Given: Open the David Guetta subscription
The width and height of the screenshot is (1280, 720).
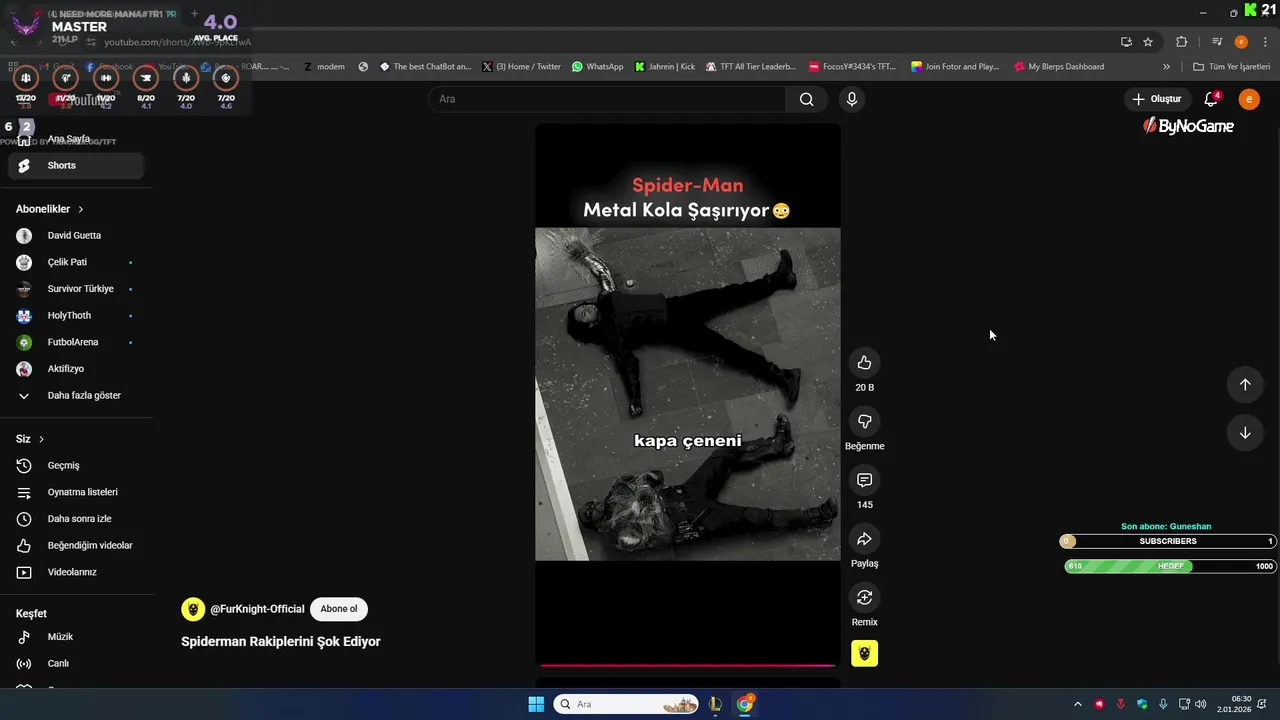Looking at the screenshot, I should (76, 236).
